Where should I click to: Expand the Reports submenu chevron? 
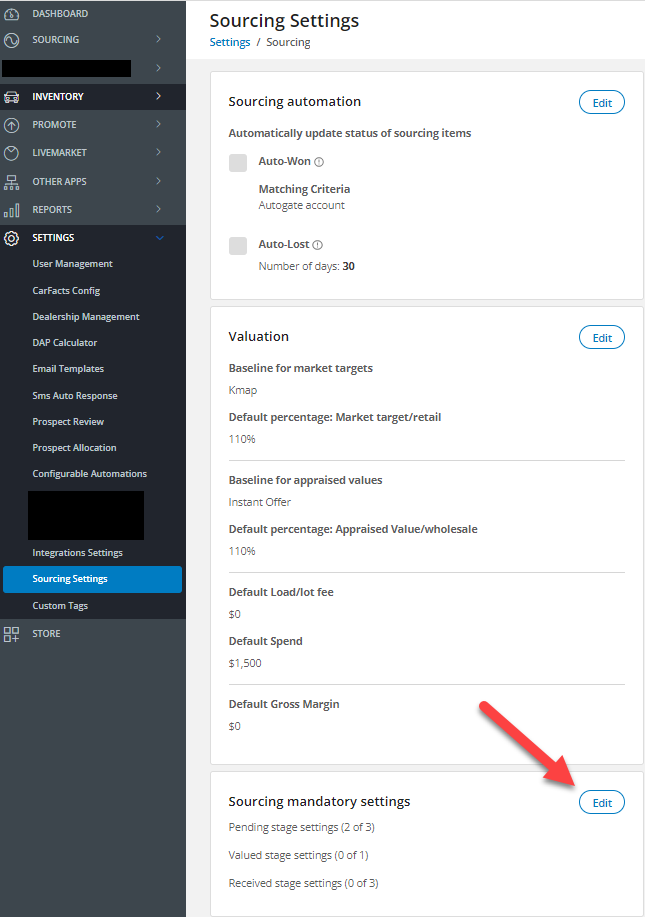[158, 210]
